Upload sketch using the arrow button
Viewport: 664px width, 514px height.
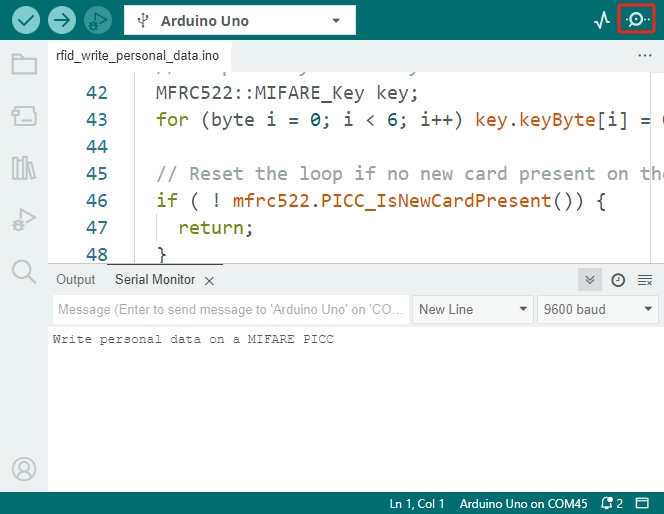62,20
